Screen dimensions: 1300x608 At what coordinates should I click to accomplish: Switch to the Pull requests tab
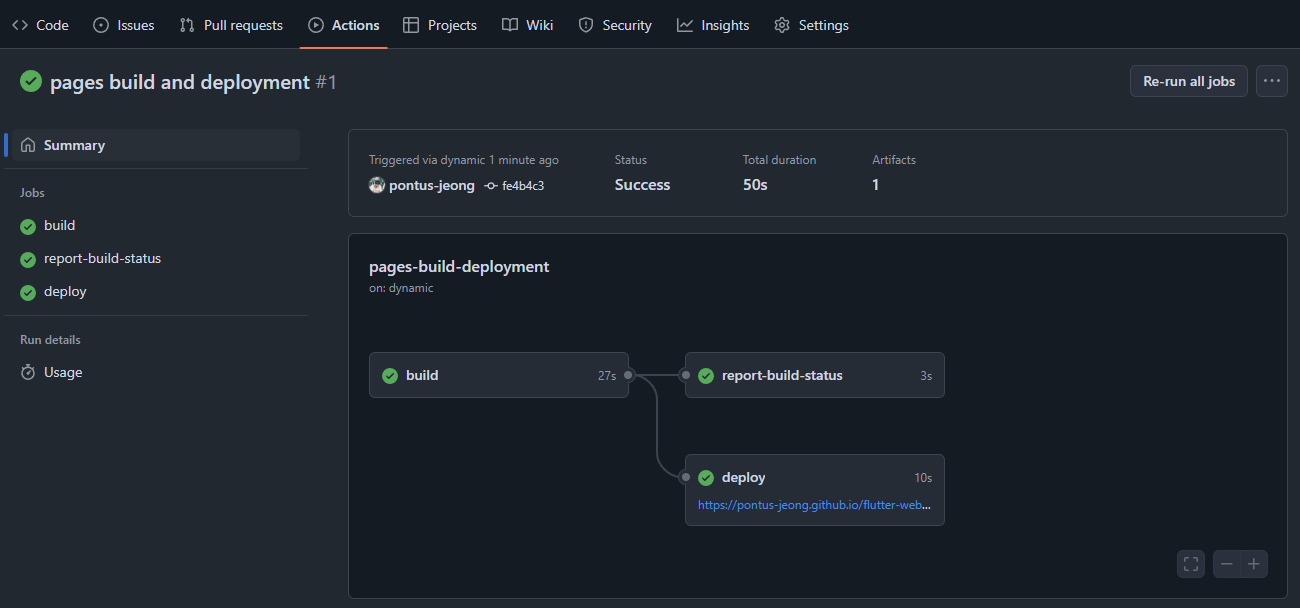(x=231, y=25)
